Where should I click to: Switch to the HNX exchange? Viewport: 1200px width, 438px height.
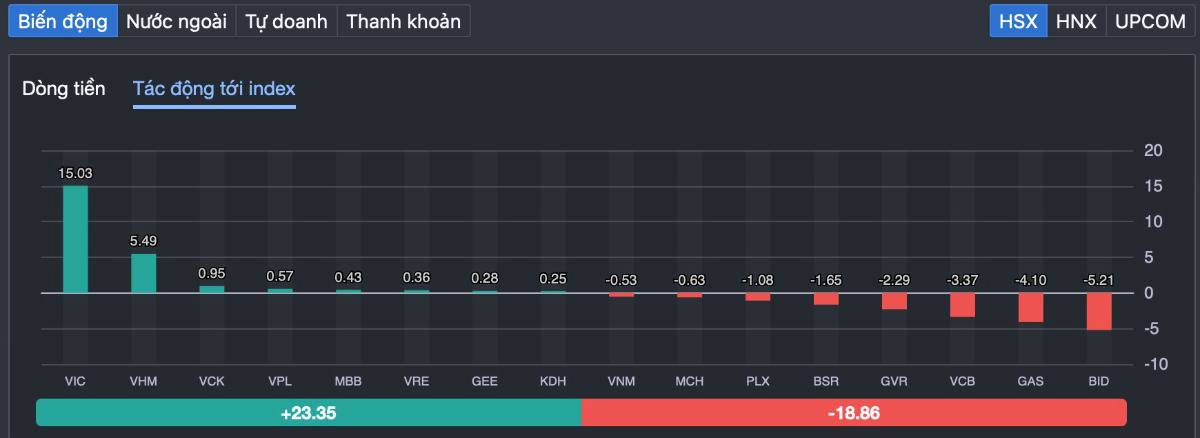click(x=1076, y=21)
